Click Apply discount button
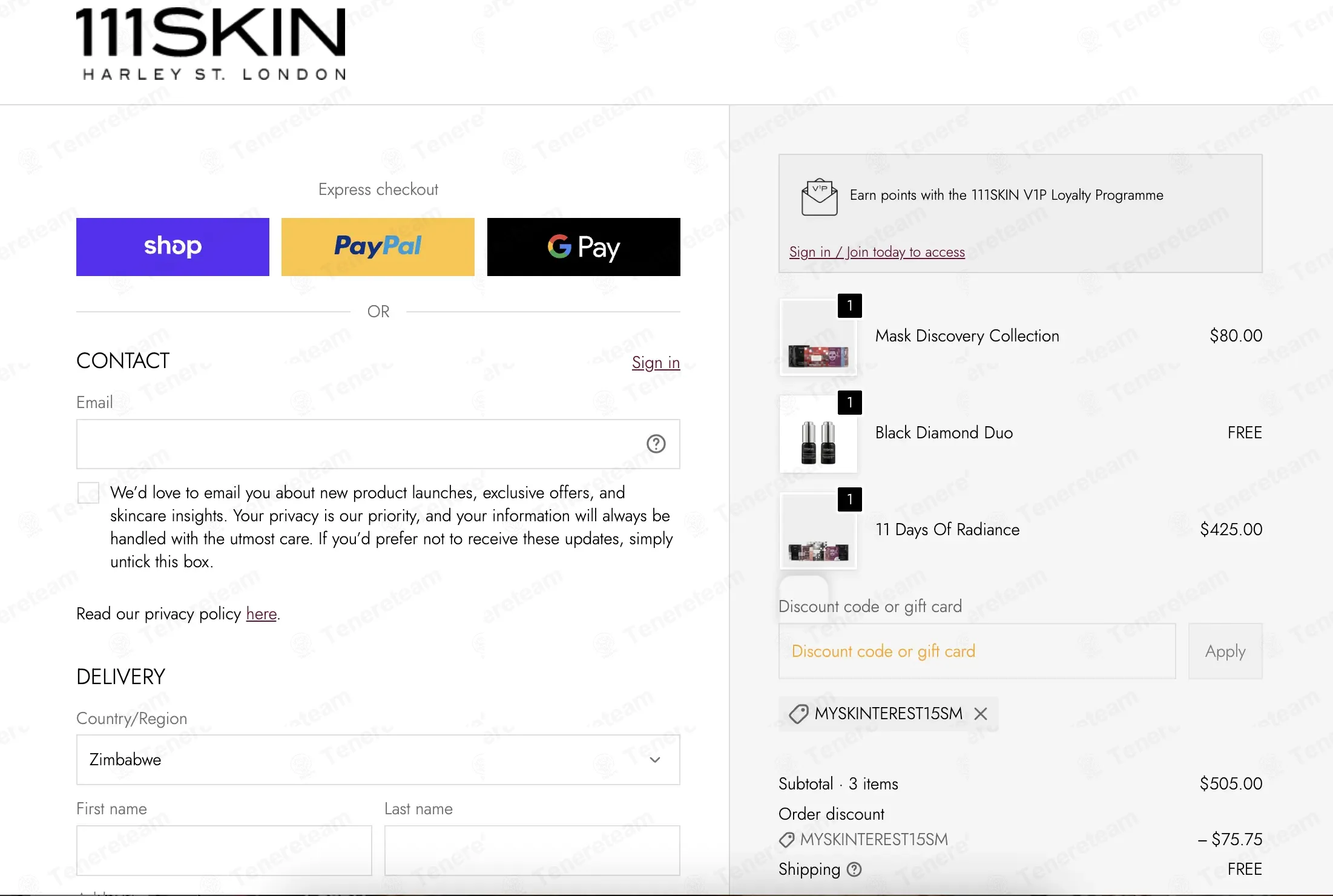 [x=1225, y=651]
